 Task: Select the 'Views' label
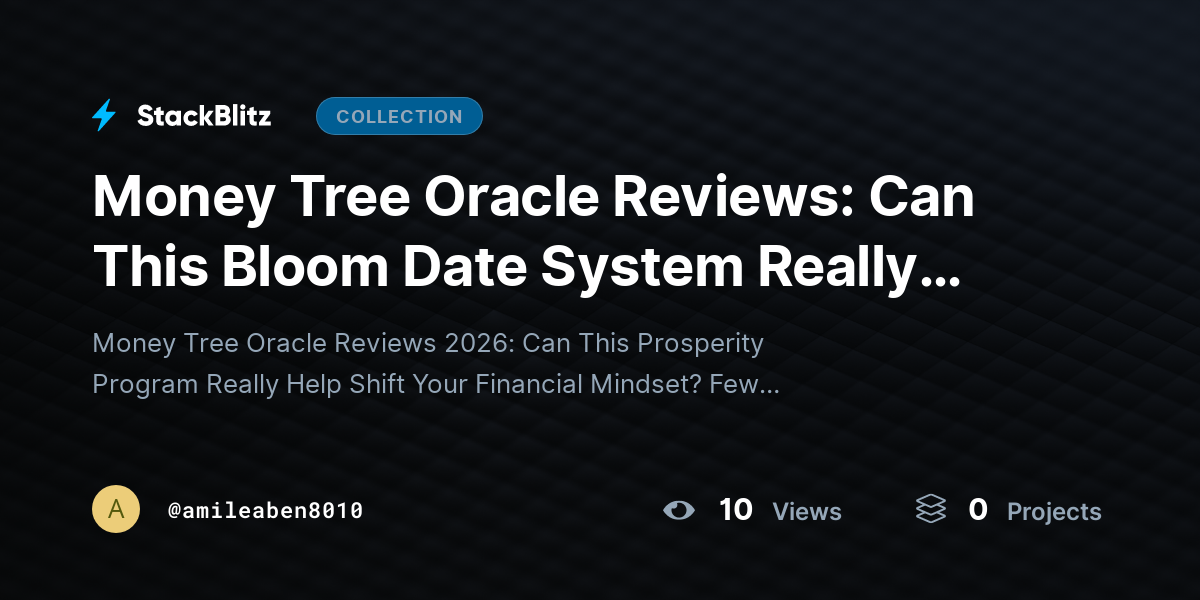807,511
